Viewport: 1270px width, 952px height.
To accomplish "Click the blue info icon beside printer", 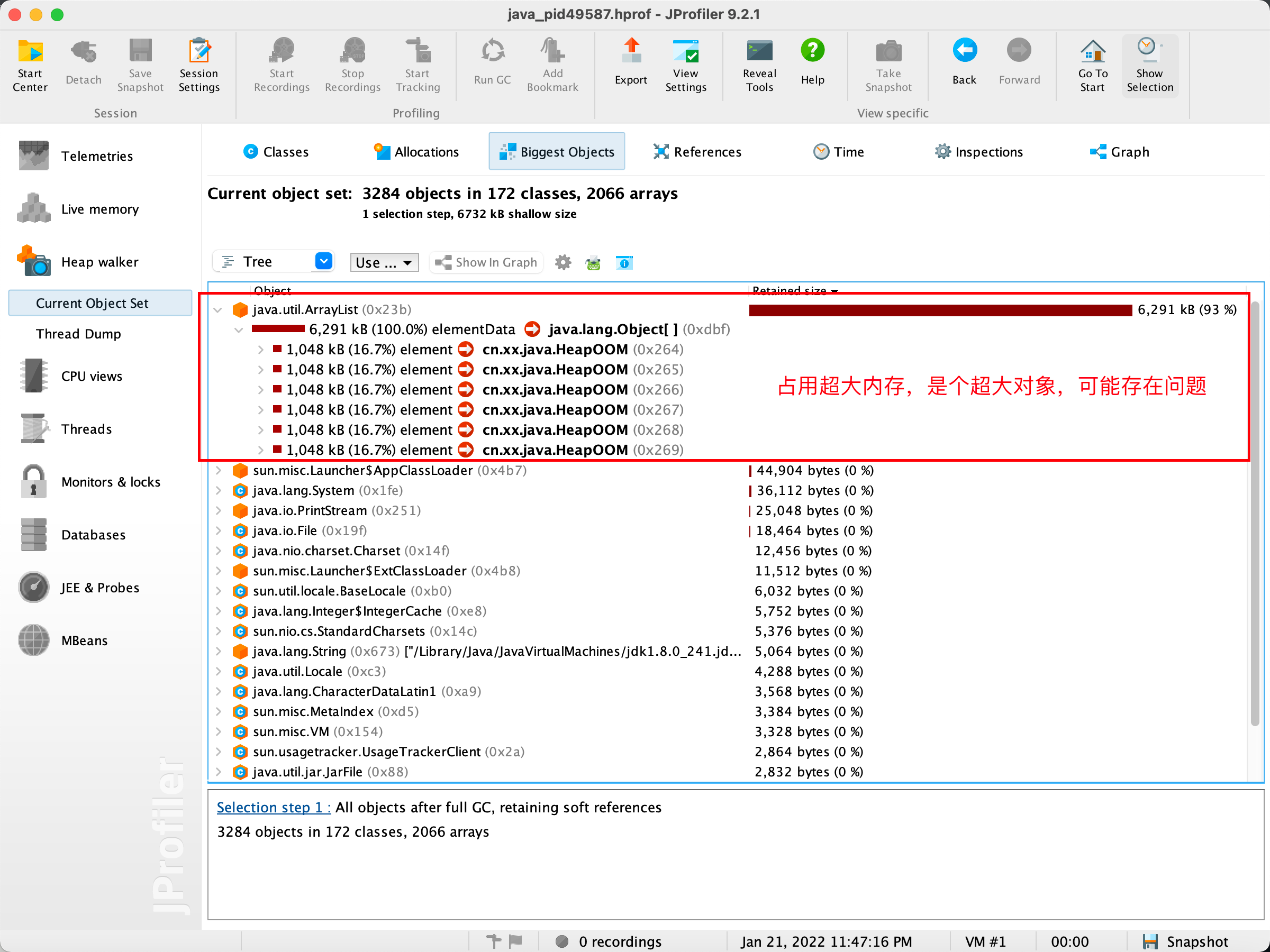I will [624, 262].
